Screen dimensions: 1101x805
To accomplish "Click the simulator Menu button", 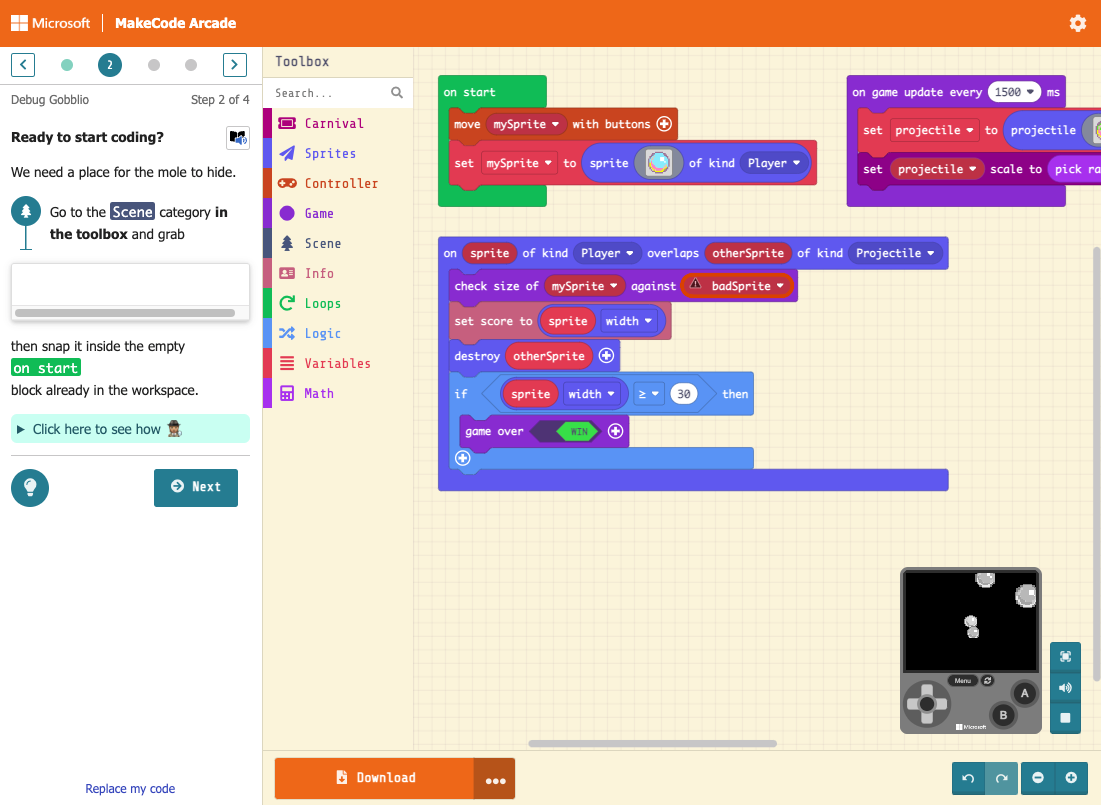I will (x=963, y=681).
